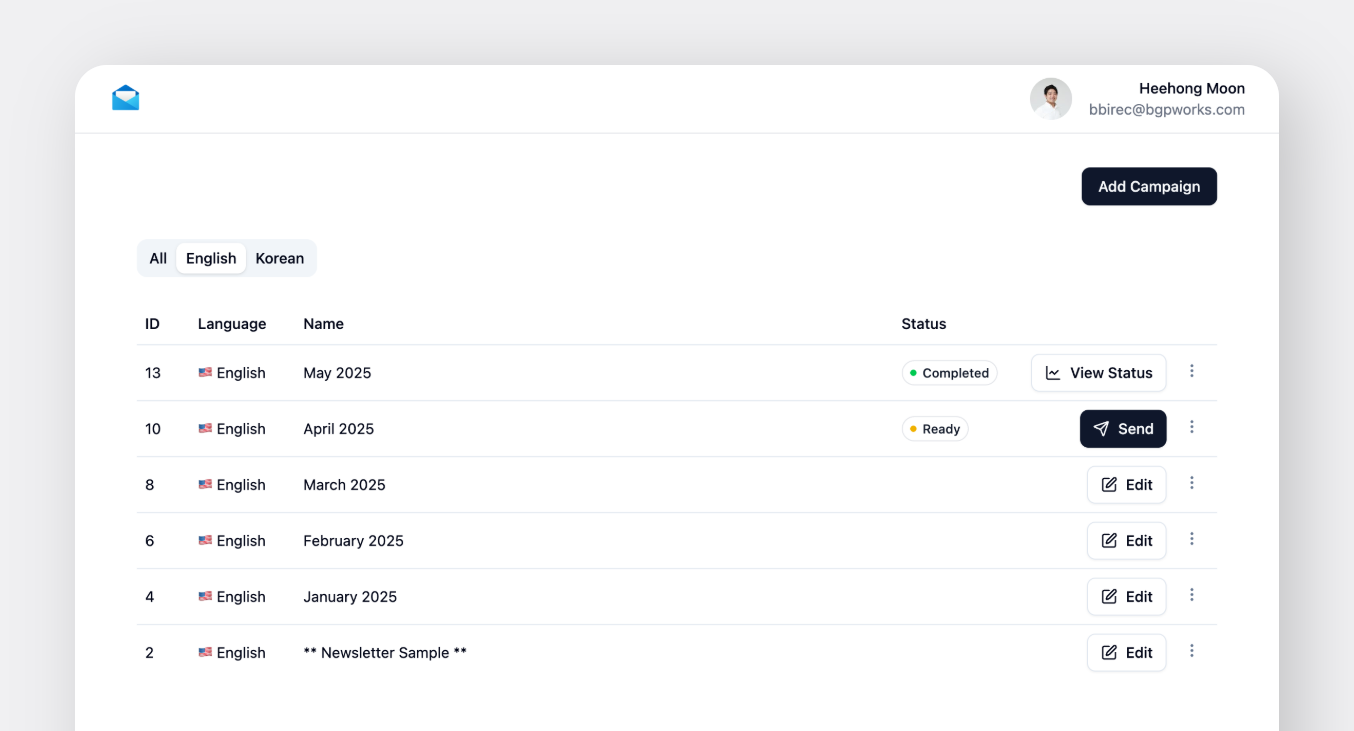Viewport: 1354px width, 731px height.
Task: Click the Completed status badge
Action: pyautogui.click(x=949, y=373)
